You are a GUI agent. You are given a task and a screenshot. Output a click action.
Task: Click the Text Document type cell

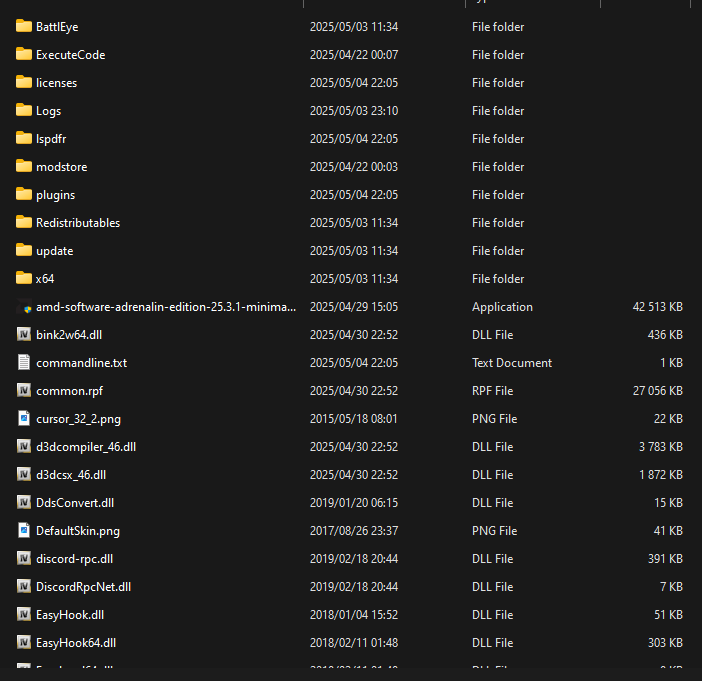pyautogui.click(x=512, y=363)
